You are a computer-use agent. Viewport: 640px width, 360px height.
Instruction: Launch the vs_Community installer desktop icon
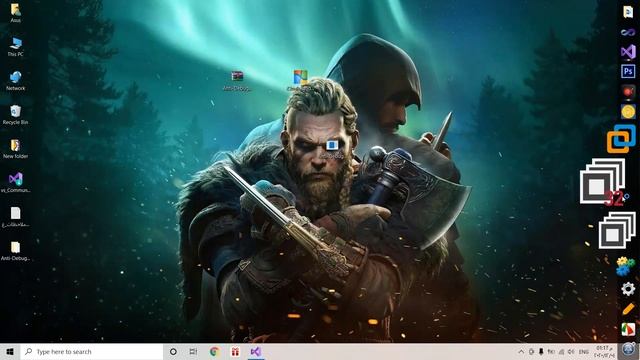click(16, 182)
